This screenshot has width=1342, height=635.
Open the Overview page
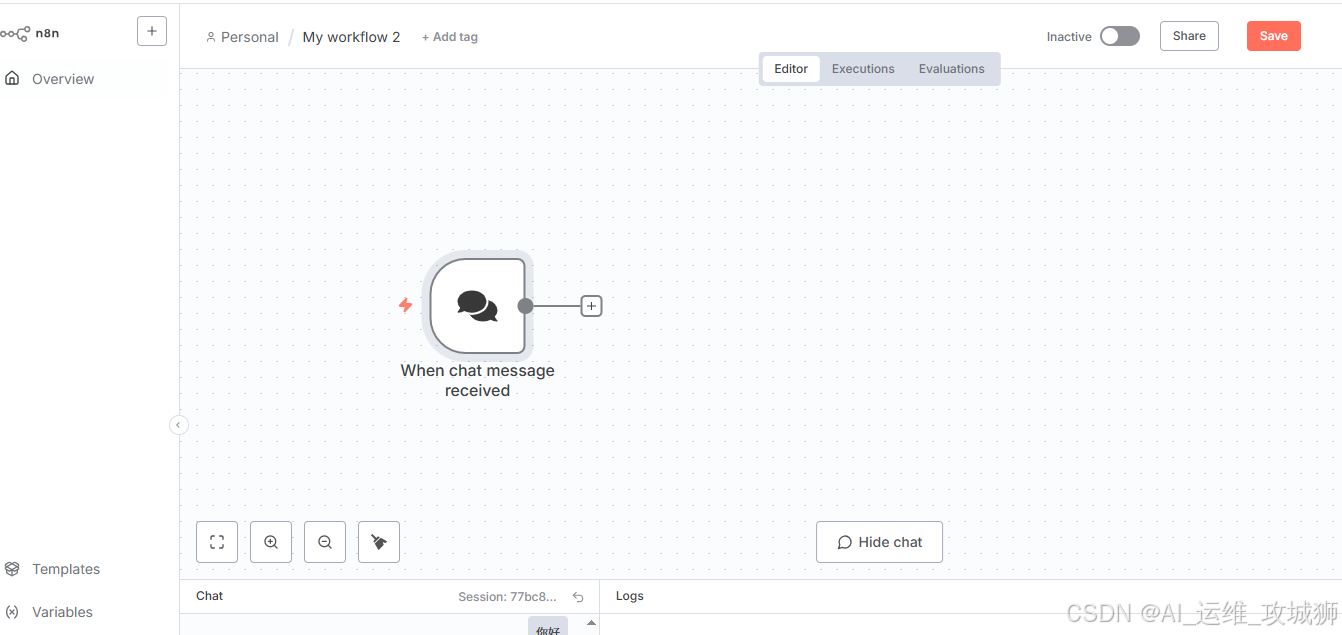[62, 79]
